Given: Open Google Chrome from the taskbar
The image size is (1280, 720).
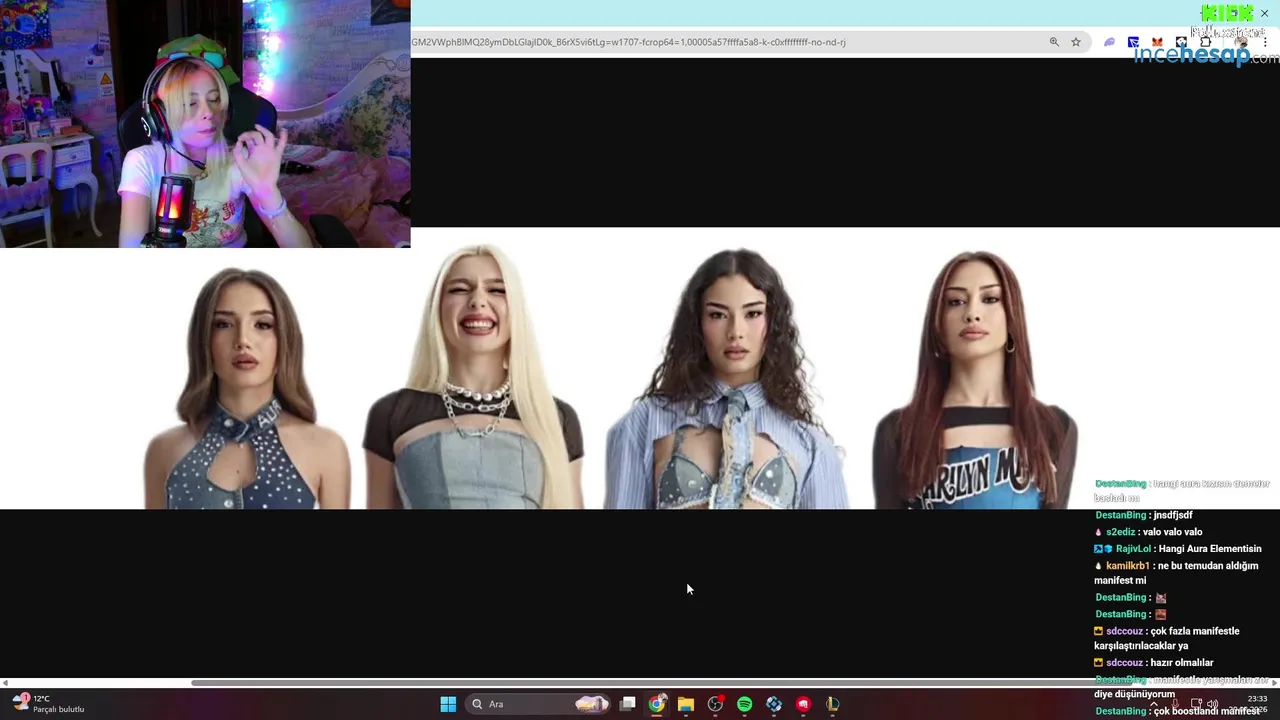Looking at the screenshot, I should click(x=656, y=704).
